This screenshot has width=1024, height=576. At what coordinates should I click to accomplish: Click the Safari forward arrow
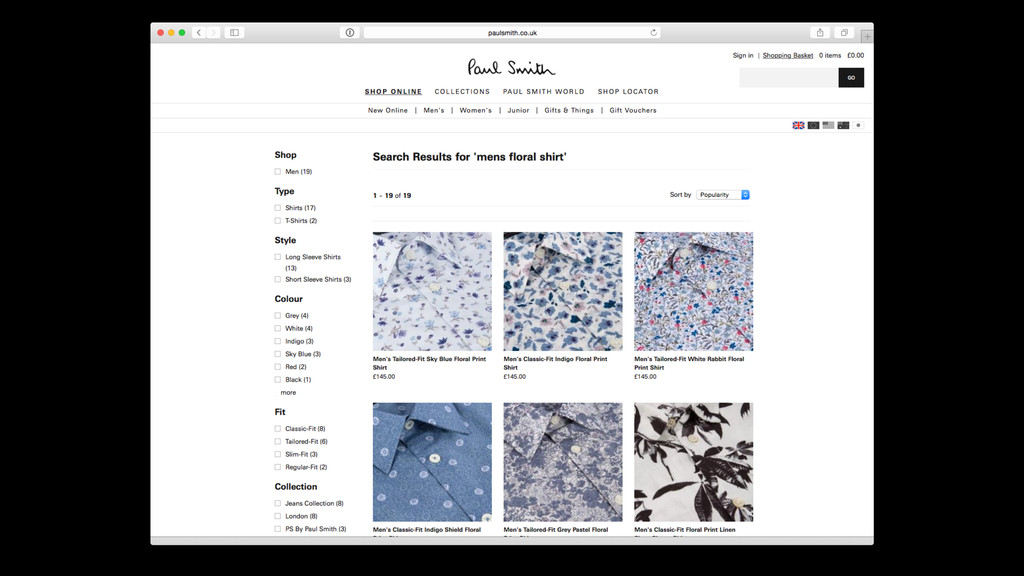click(x=213, y=33)
